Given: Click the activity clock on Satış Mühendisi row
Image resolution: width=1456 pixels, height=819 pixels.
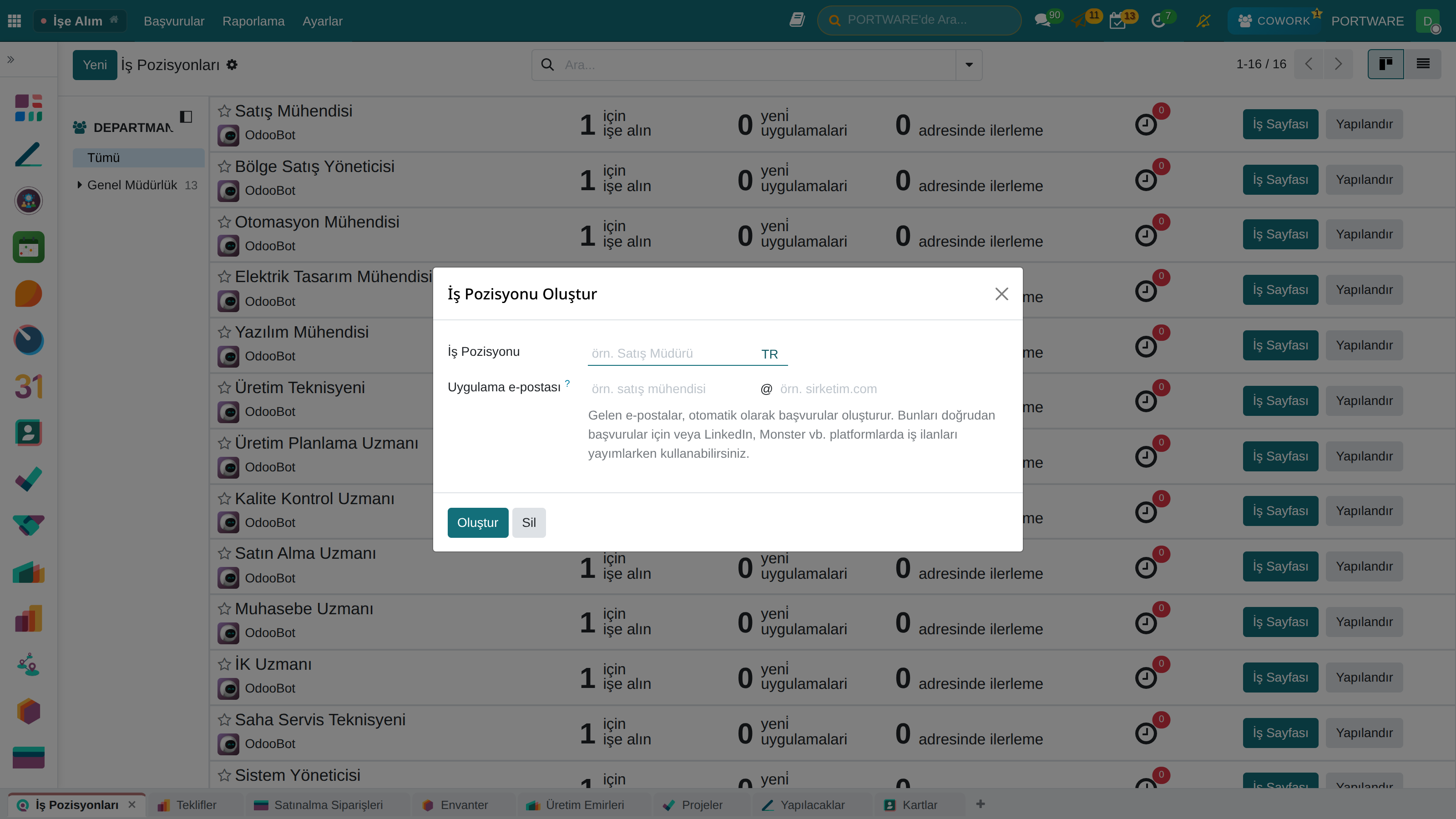Looking at the screenshot, I should click(x=1146, y=124).
